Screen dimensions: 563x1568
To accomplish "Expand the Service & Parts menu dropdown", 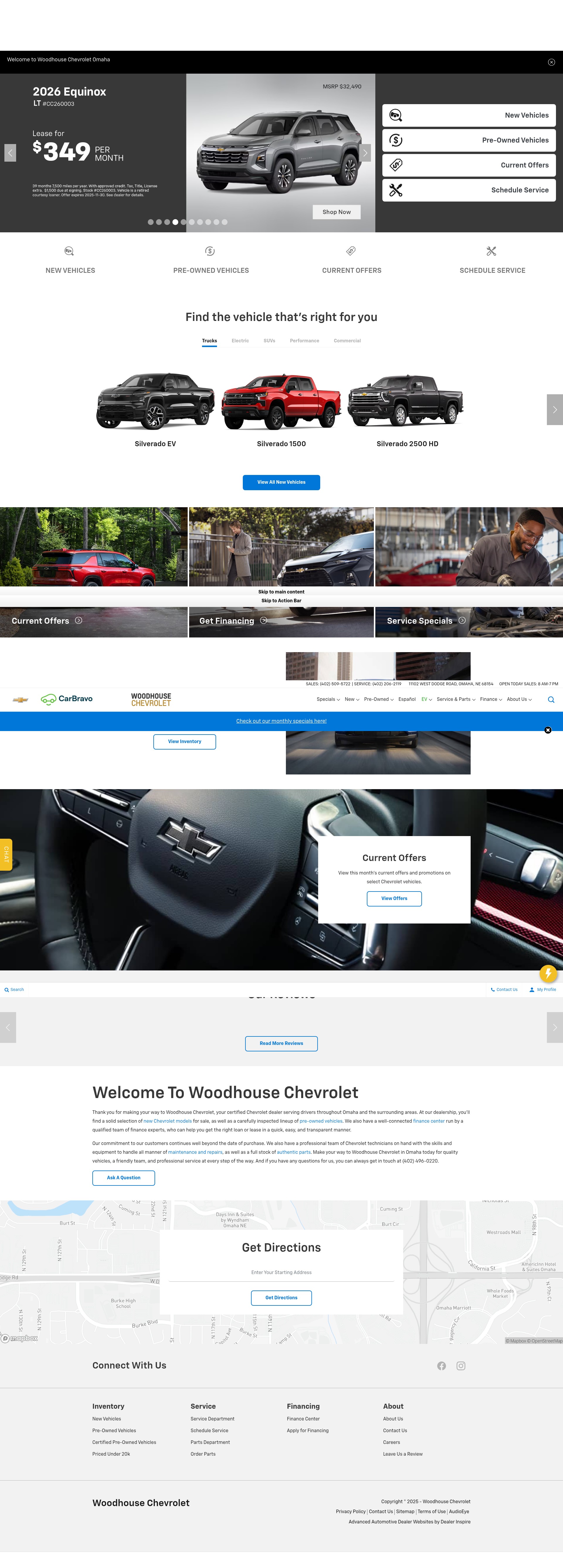I will (x=456, y=699).
